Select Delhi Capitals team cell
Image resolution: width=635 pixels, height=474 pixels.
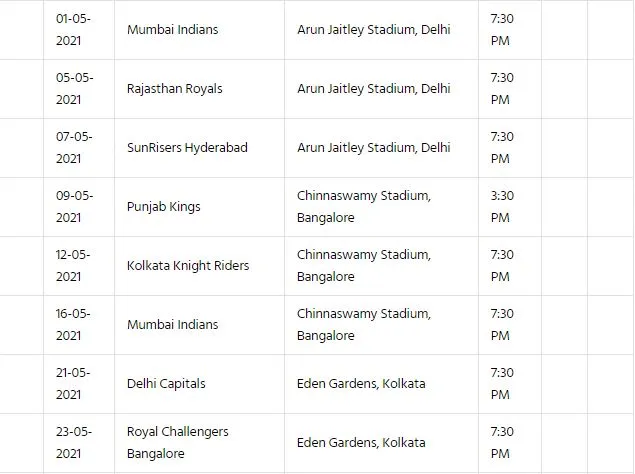point(199,384)
